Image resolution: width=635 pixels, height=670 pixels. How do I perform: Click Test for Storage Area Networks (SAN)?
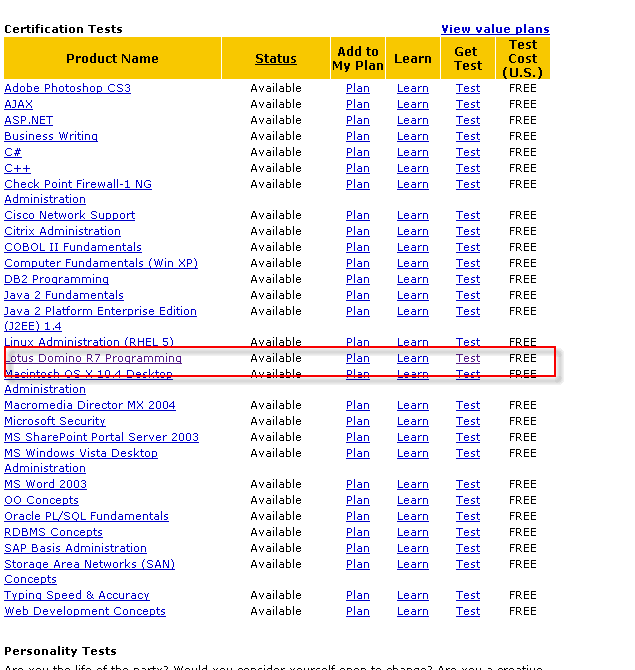(x=468, y=564)
